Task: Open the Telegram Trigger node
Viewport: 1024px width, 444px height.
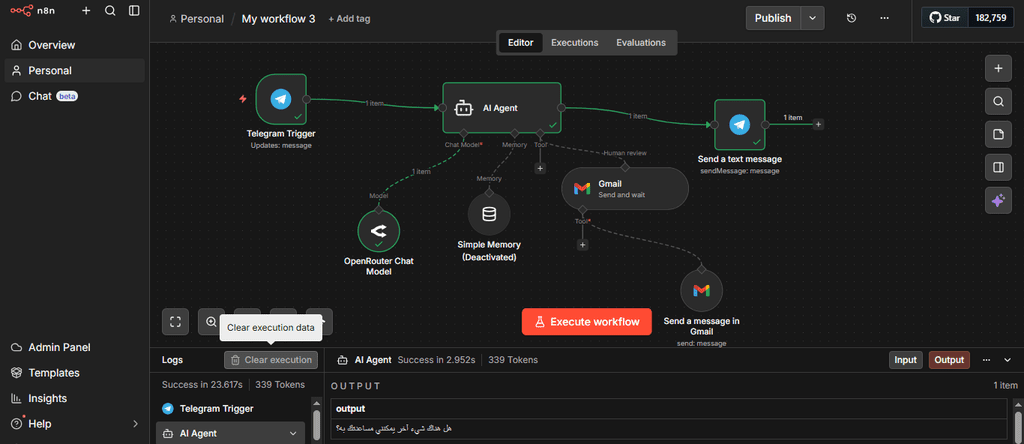Action: coord(281,99)
